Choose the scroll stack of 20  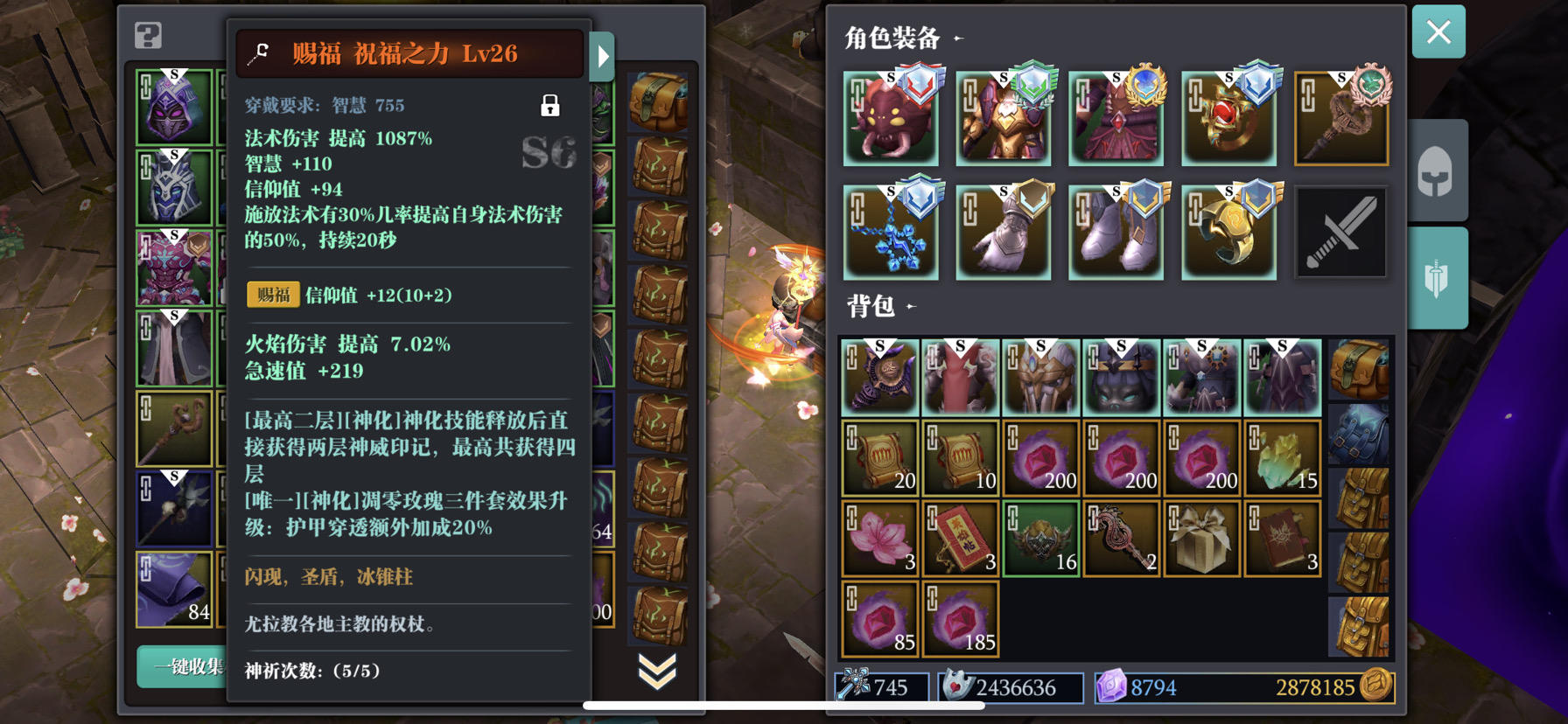pos(880,458)
